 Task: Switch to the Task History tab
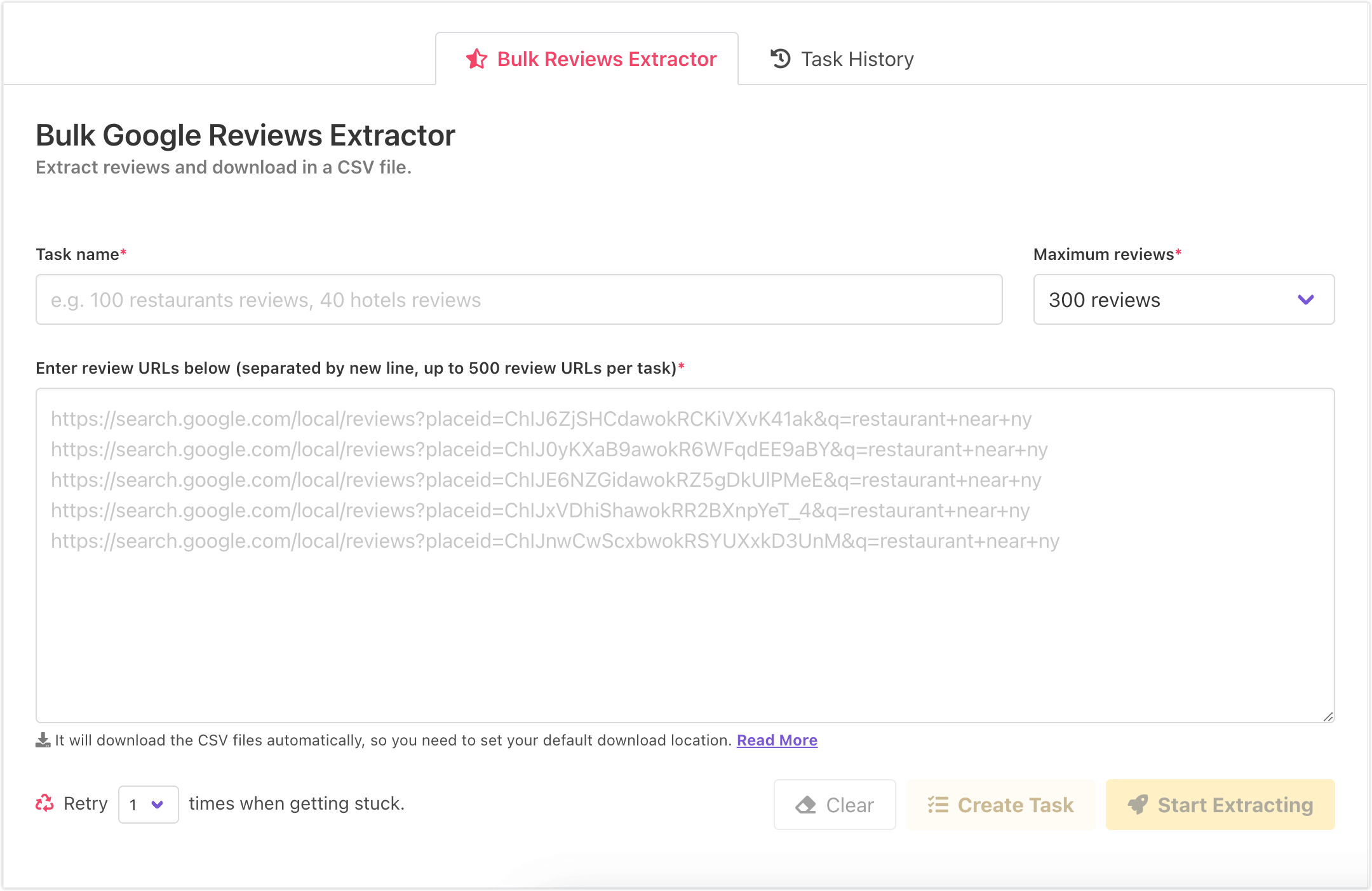click(x=841, y=58)
